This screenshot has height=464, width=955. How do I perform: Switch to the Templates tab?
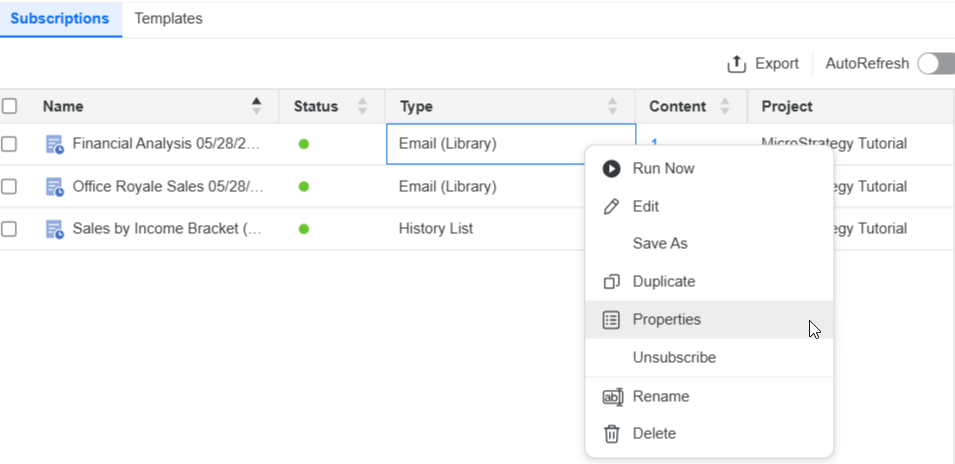(x=168, y=18)
